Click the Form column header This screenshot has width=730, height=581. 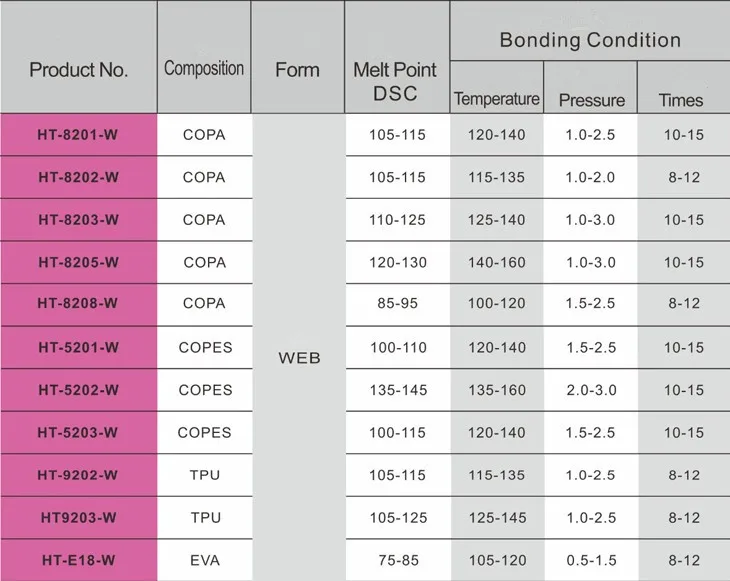tap(297, 70)
